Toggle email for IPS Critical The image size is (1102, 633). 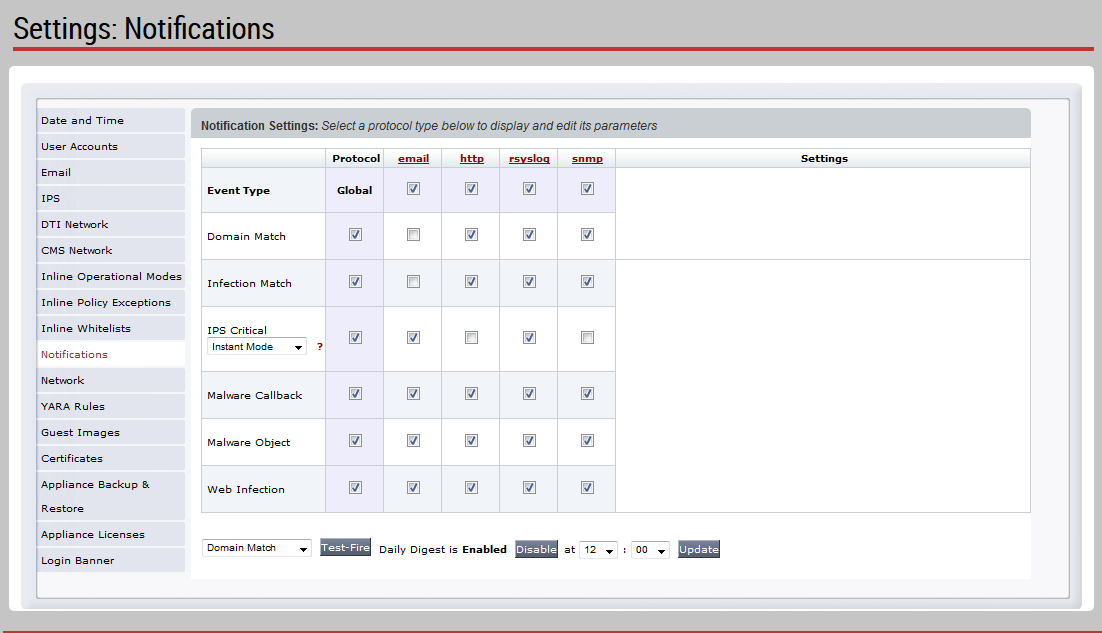click(x=413, y=338)
